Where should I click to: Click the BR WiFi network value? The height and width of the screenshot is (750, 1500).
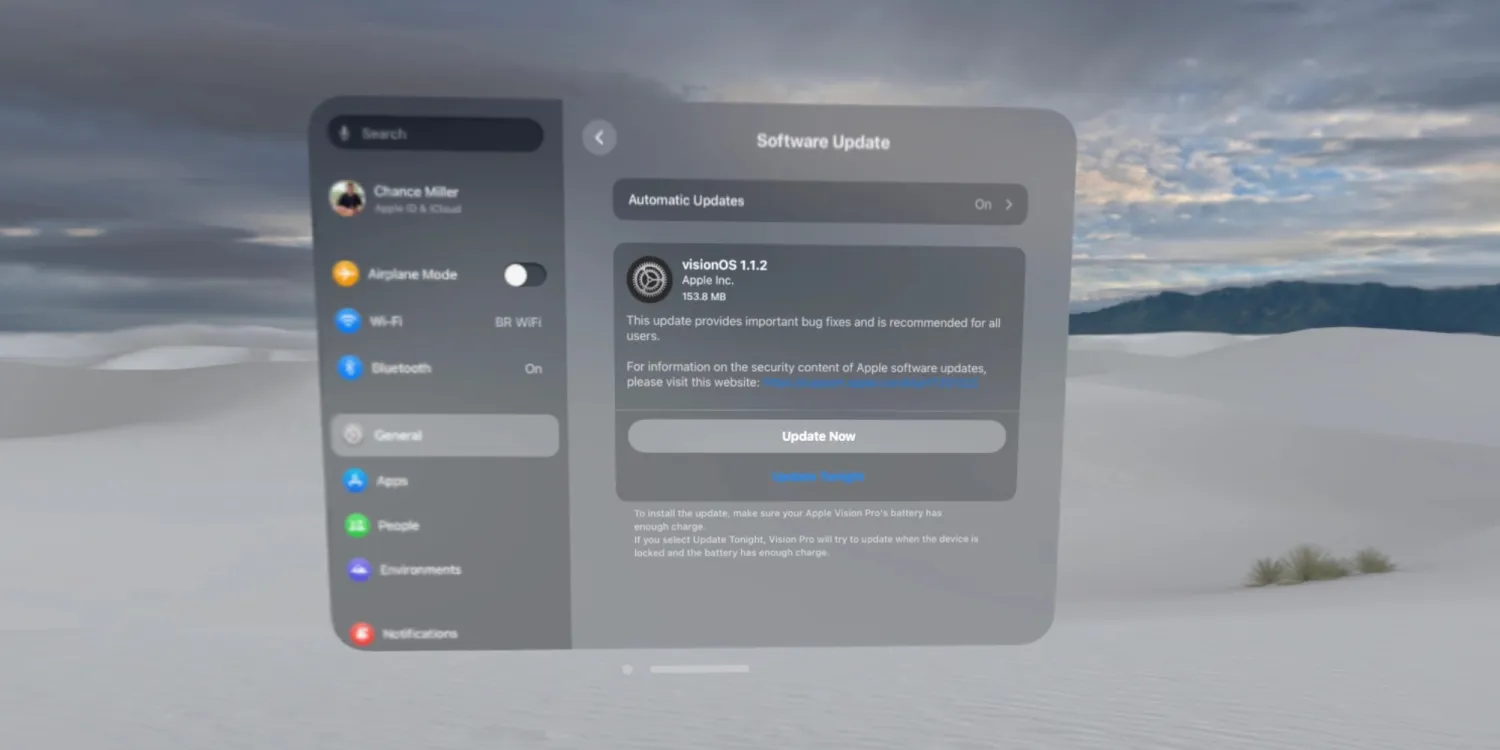(x=518, y=322)
